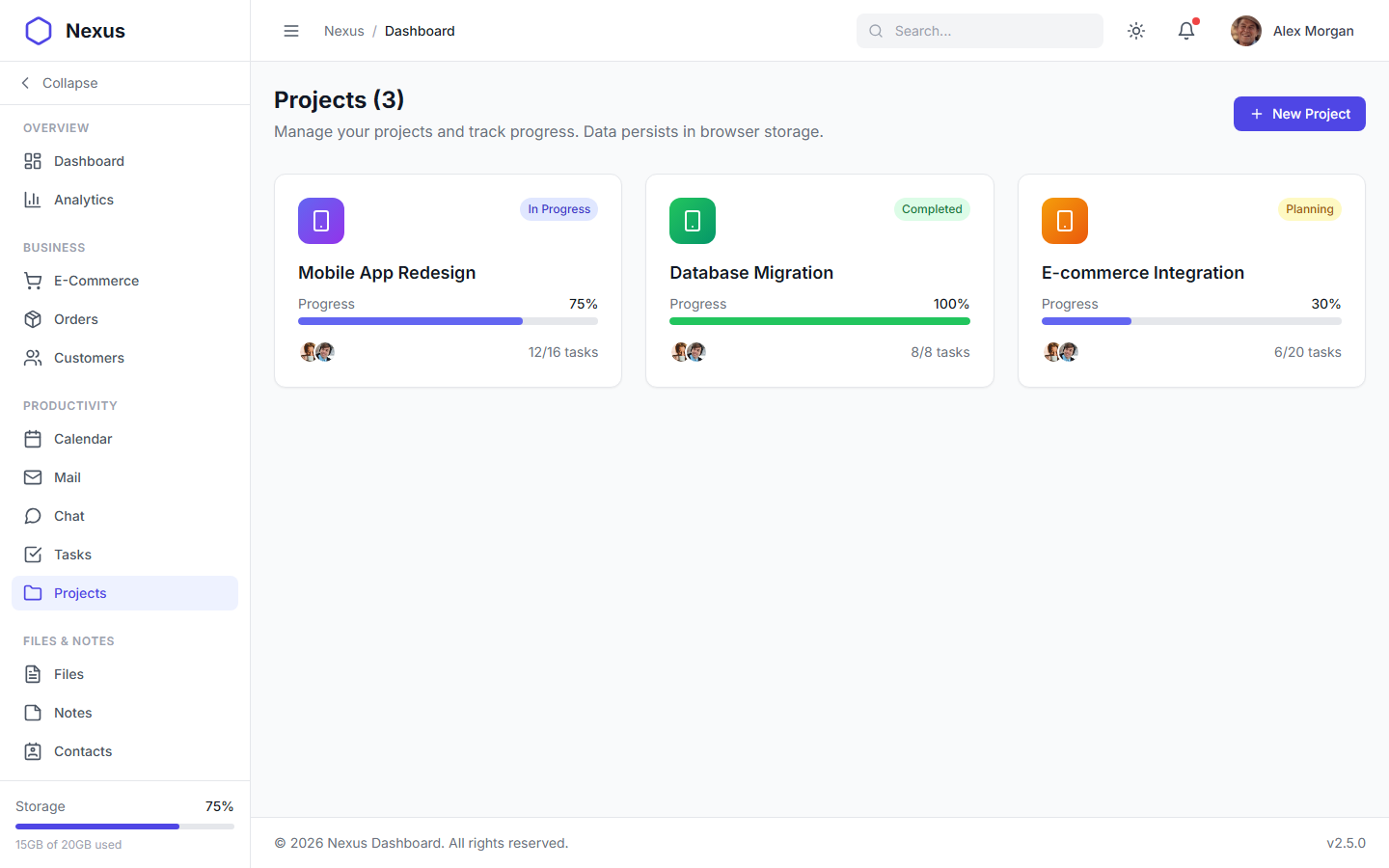
Task: Click the Customers people icon
Action: (33, 358)
